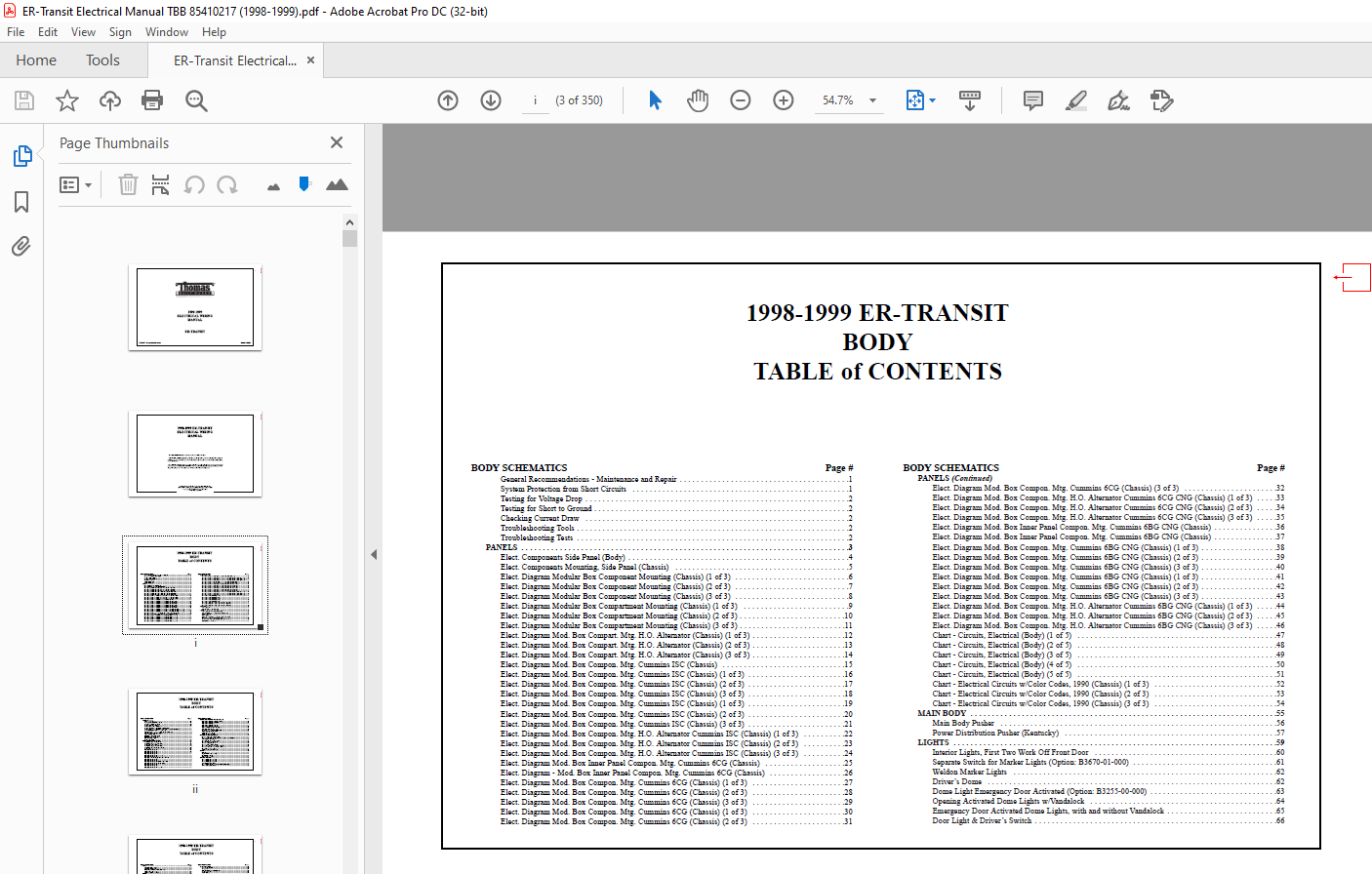This screenshot has width=1372, height=874.
Task: Click thumbnails scrollbar up arrow
Action: point(349,222)
